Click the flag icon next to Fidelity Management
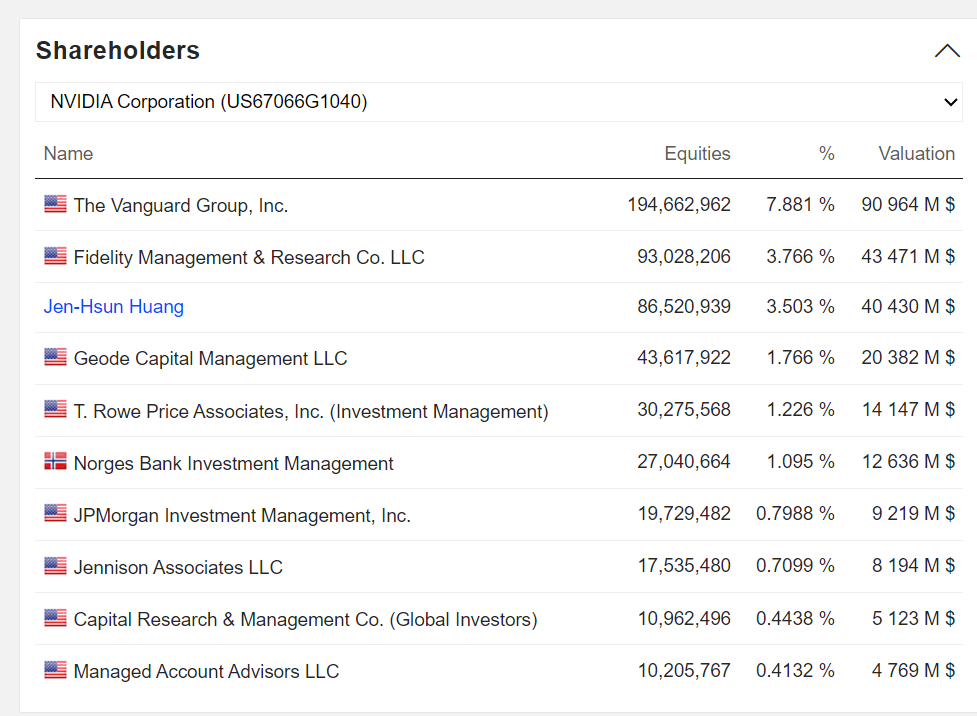This screenshot has width=977, height=716. click(x=55, y=256)
